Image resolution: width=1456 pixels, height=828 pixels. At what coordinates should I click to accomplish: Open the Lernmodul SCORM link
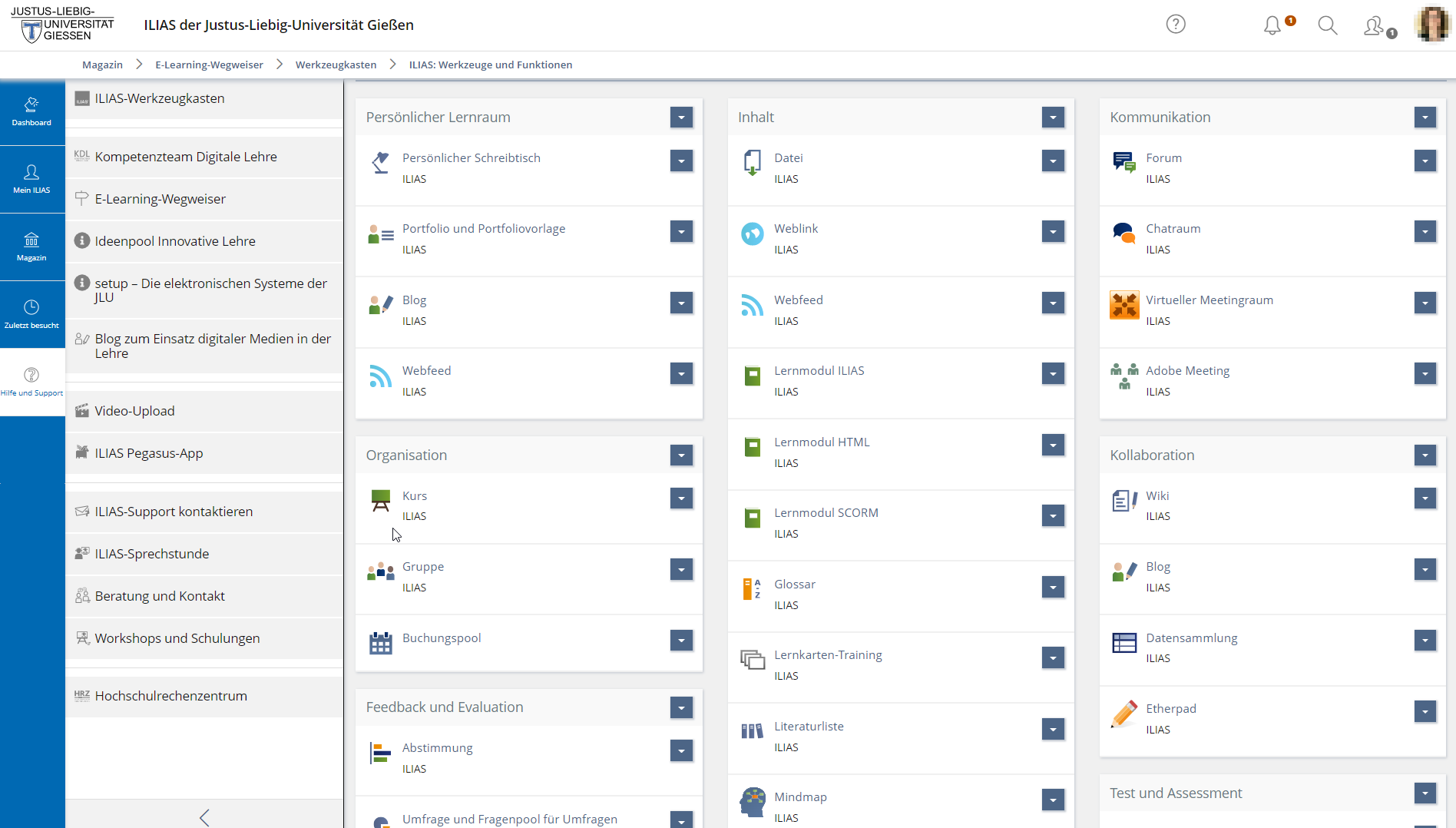point(826,513)
